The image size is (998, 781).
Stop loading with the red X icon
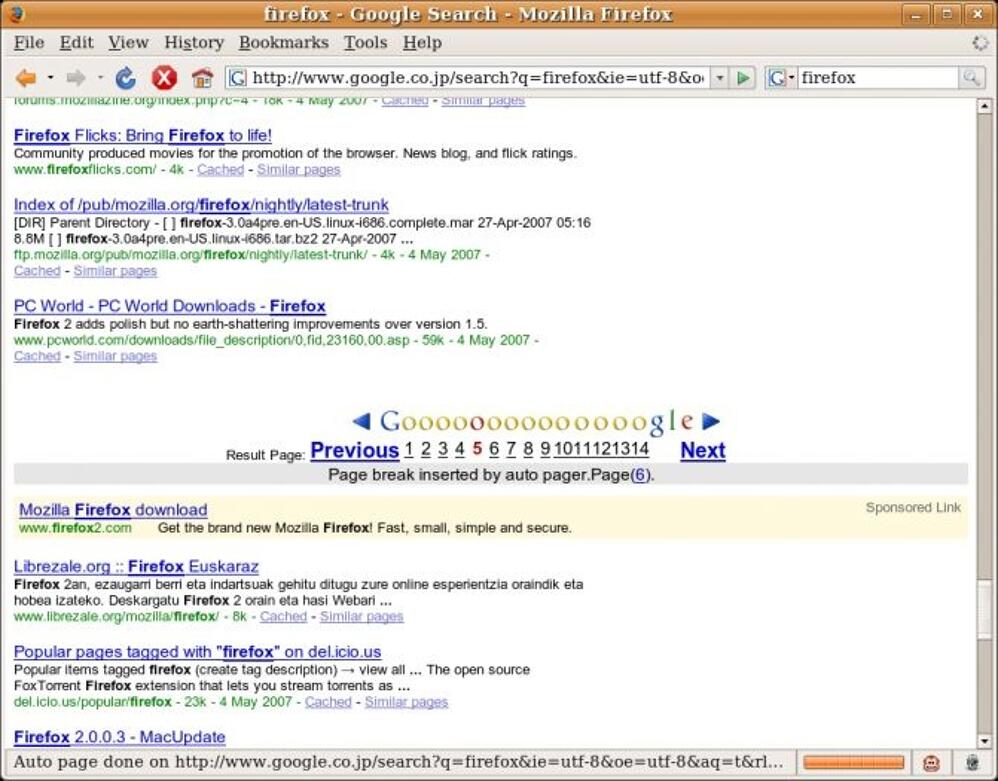[x=164, y=78]
